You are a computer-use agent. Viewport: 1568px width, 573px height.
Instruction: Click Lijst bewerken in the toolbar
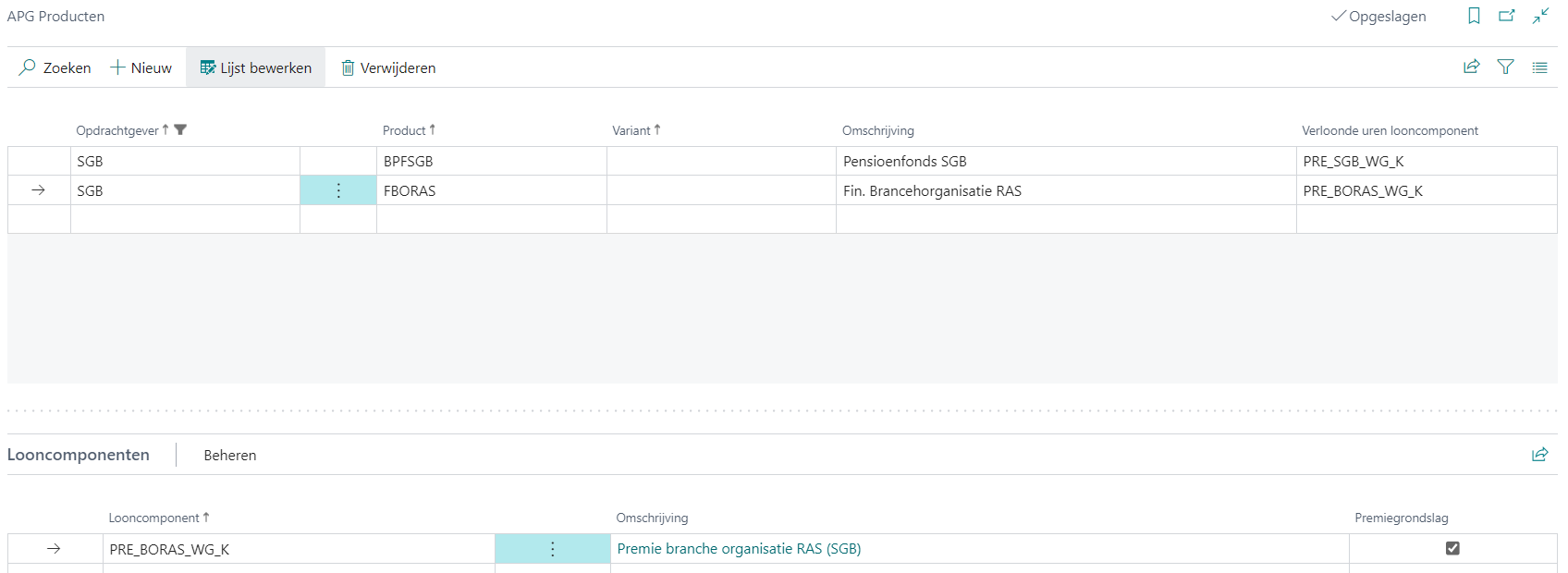(256, 67)
